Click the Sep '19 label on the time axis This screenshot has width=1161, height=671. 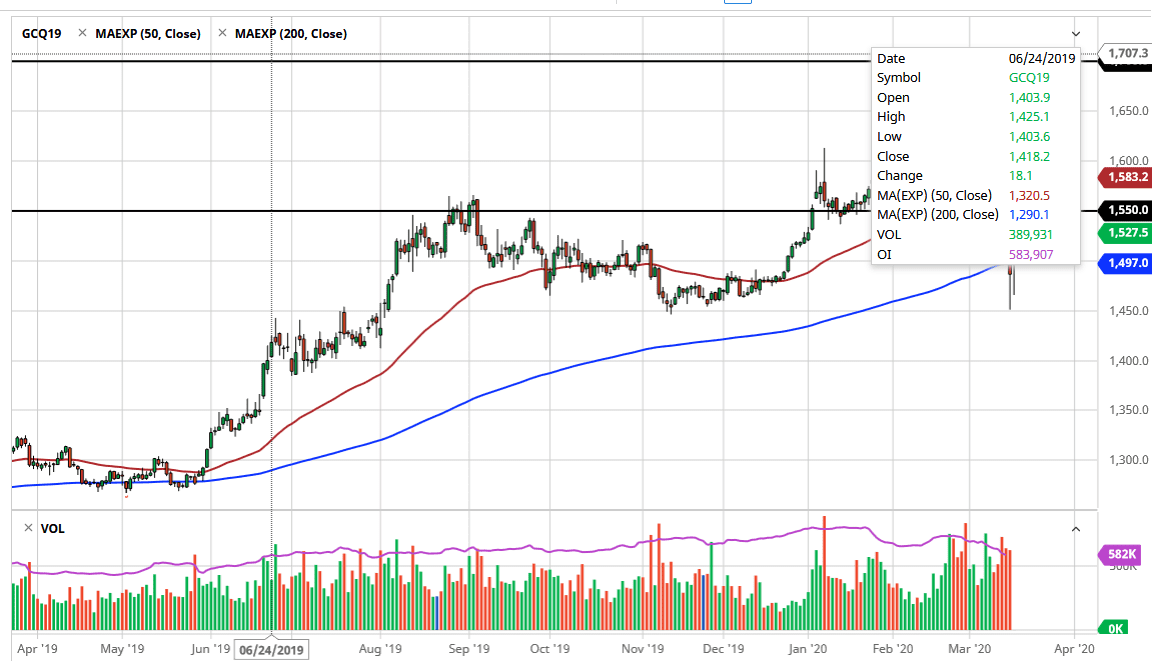tap(469, 649)
